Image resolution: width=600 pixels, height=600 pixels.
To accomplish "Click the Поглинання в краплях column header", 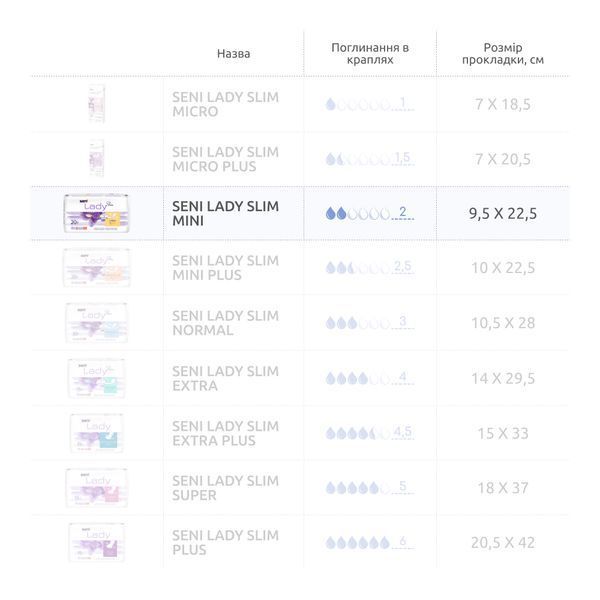I will coord(370,54).
